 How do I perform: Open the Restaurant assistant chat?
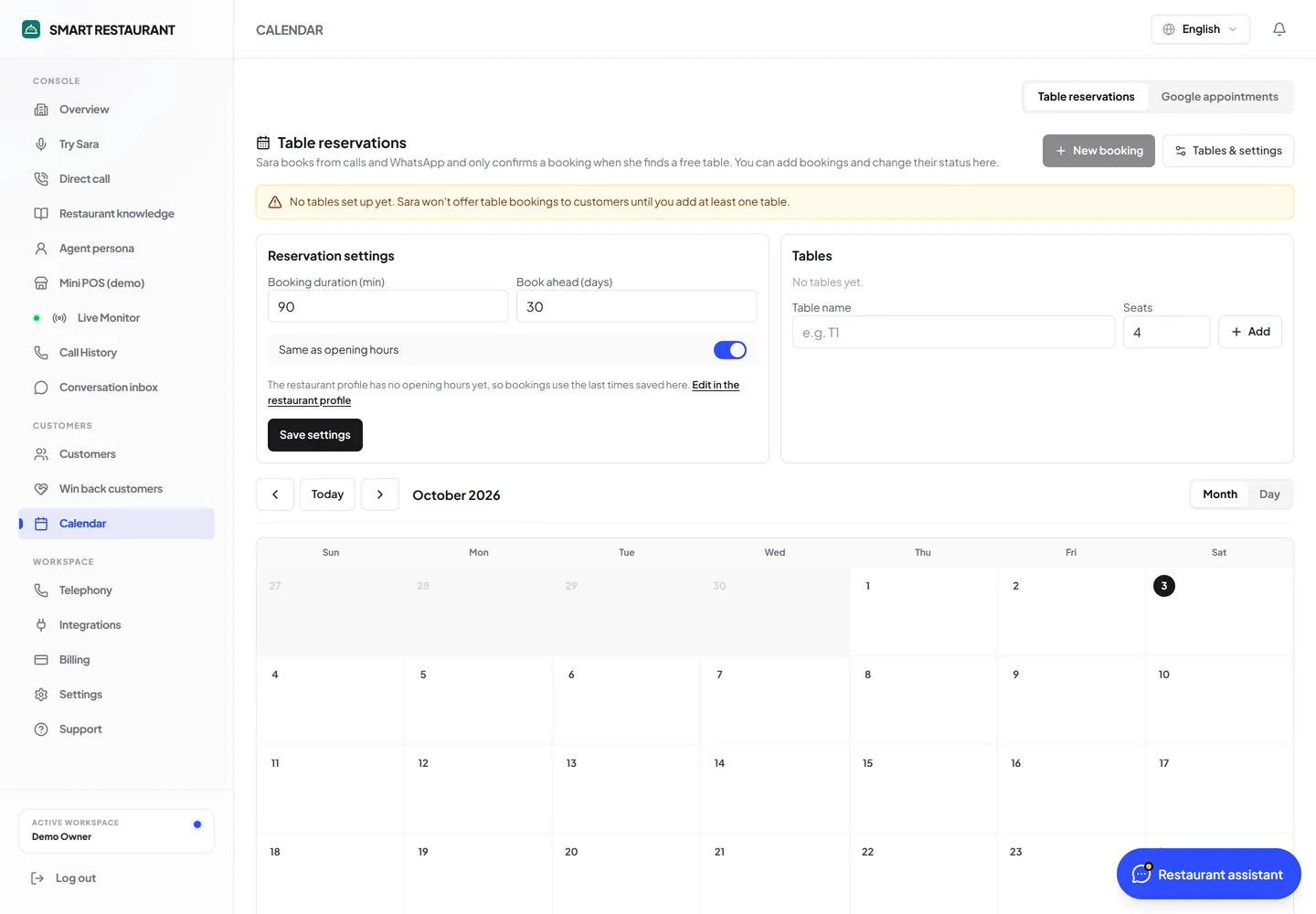coord(1208,874)
